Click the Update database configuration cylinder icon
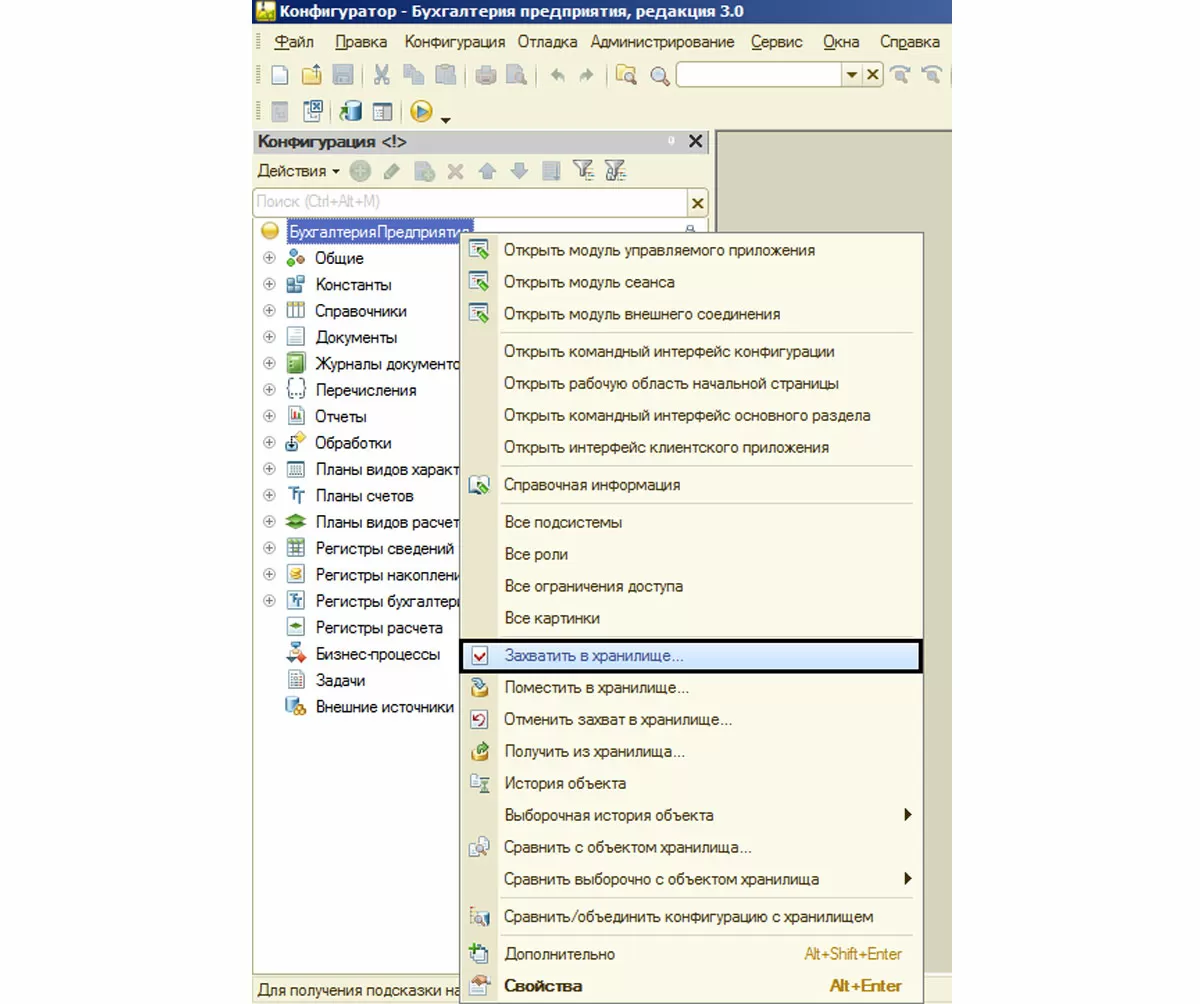The height and width of the screenshot is (1004, 1200). click(351, 112)
